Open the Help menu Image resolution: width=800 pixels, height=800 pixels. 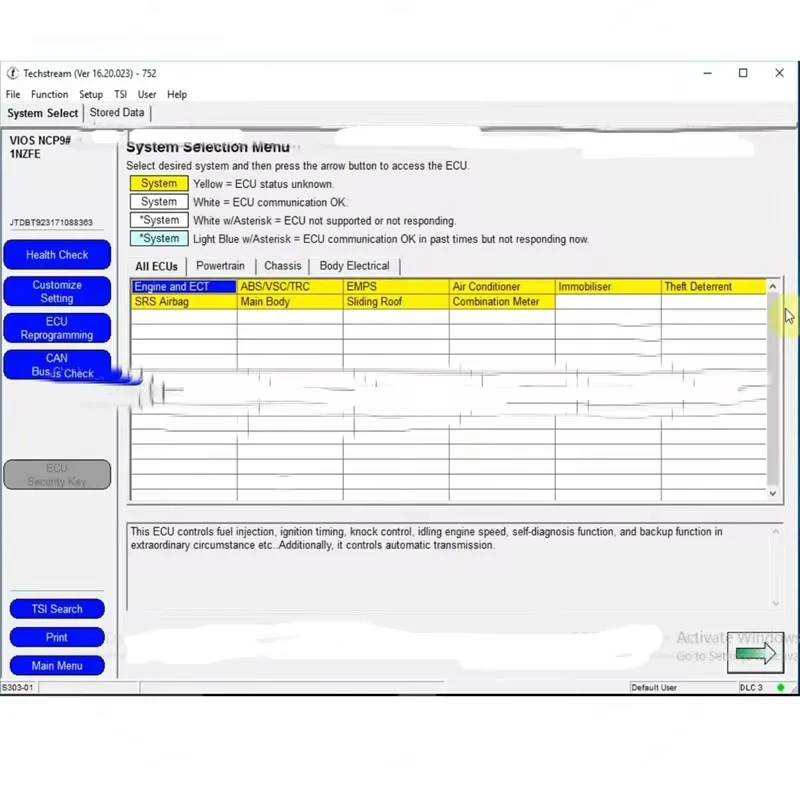(x=177, y=94)
